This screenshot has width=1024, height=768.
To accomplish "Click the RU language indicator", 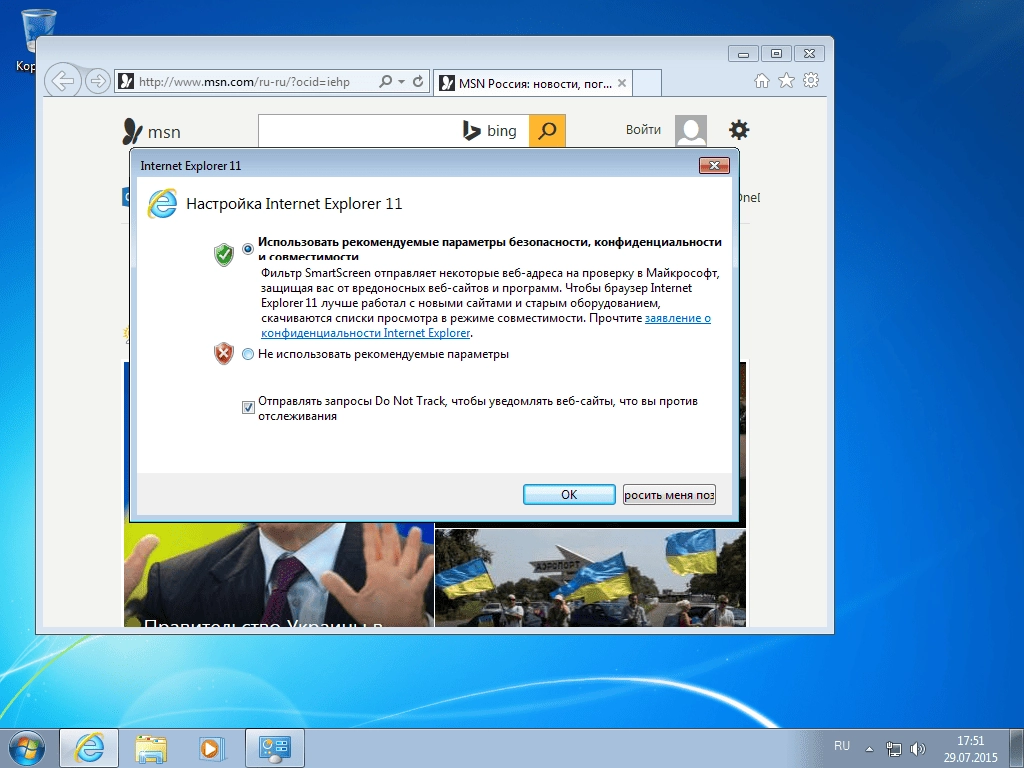I will (842, 746).
